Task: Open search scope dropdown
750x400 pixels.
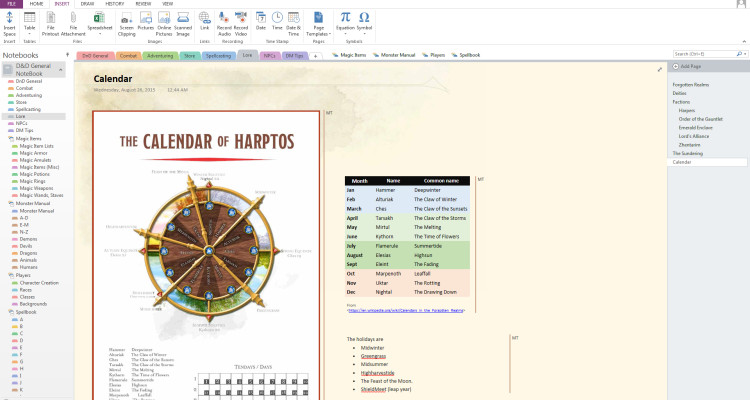Action: [x=744, y=54]
